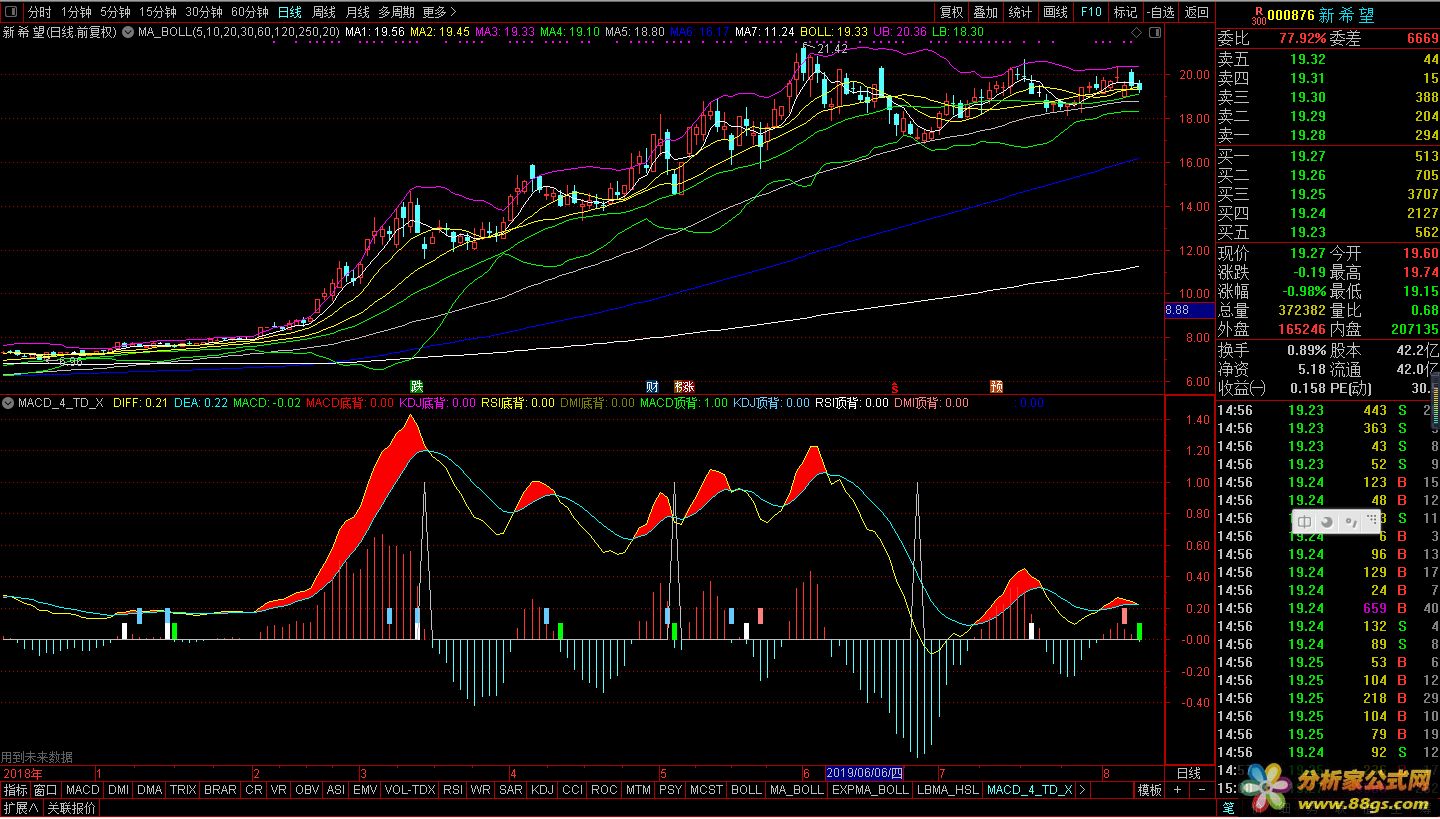1440x819 pixels.
Task: Click the 窗口 window tab
Action: point(46,790)
